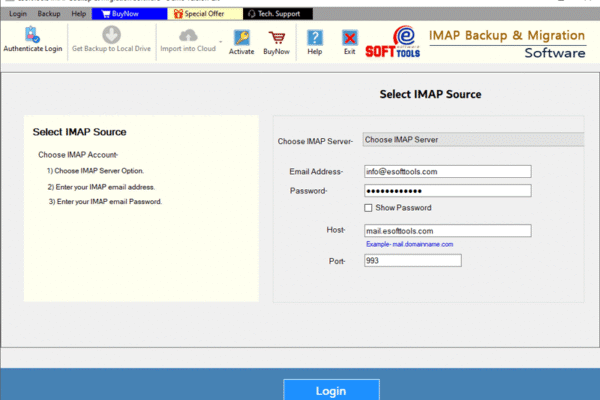Click the blue BuyNow menu bar button
This screenshot has width=600, height=400.
coord(129,14)
